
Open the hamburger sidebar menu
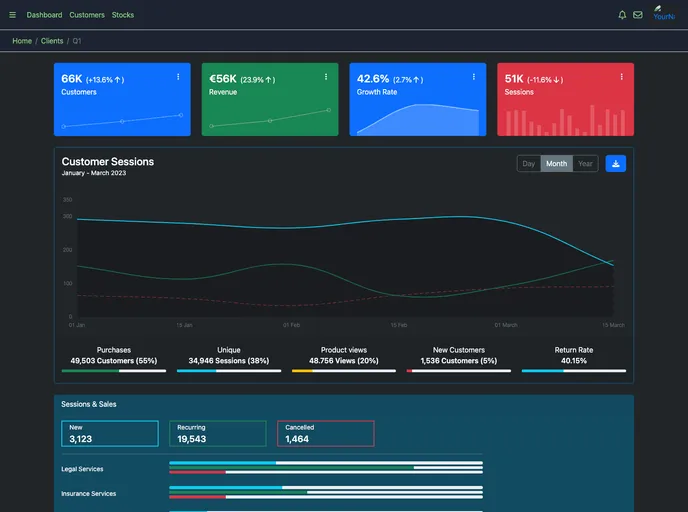pos(13,15)
